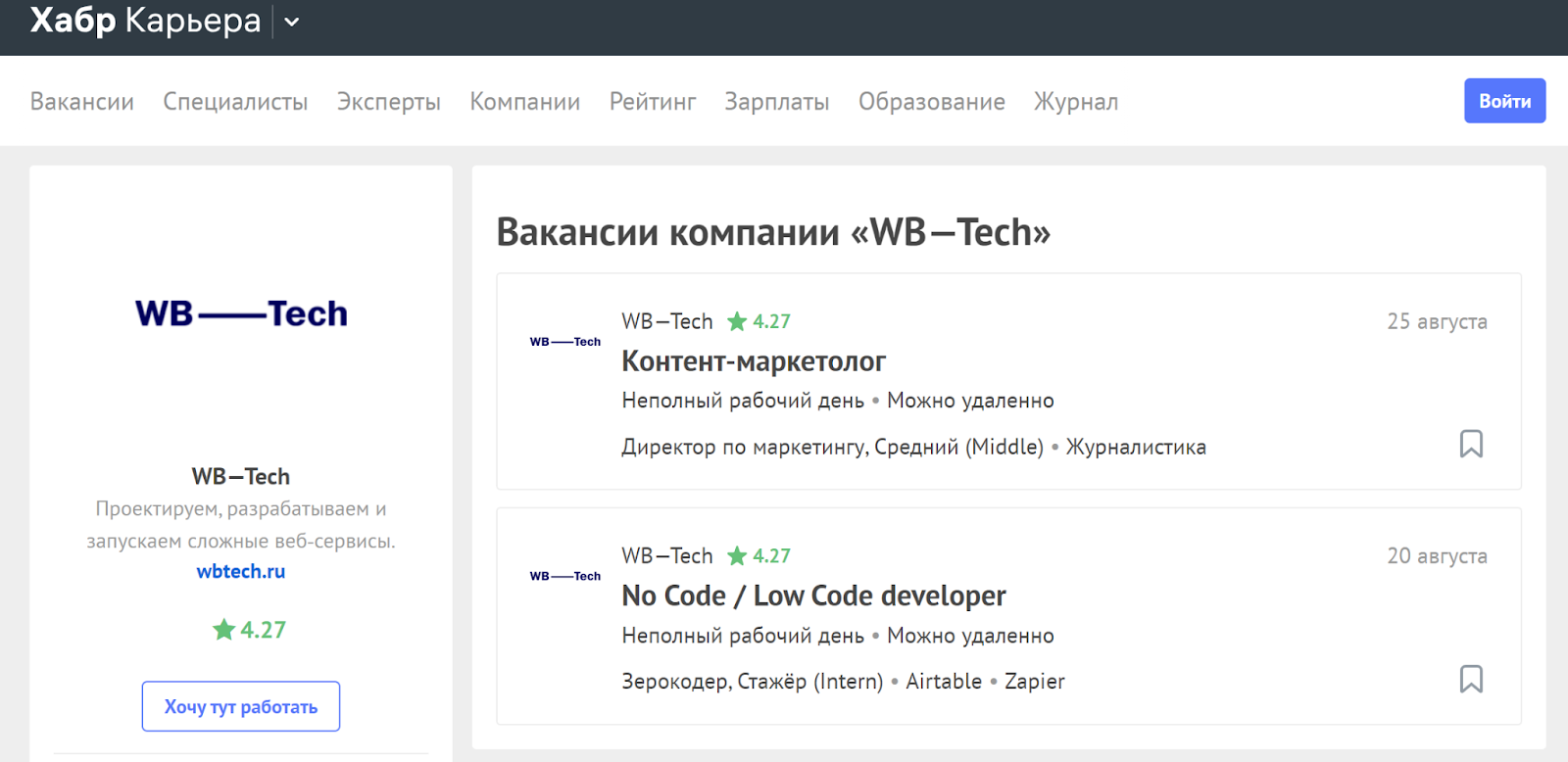
Task: Expand the Хабр Карьера services dropdown arrow
Action: point(291,22)
